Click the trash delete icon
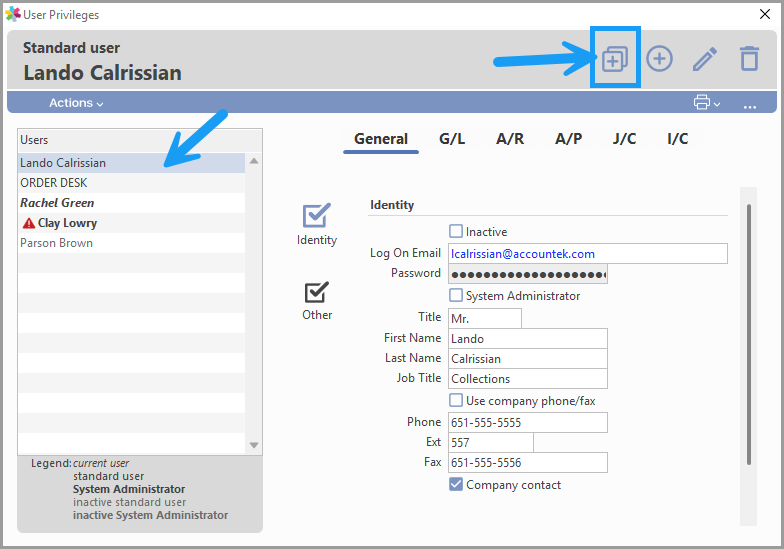This screenshot has width=784, height=549. tap(749, 58)
